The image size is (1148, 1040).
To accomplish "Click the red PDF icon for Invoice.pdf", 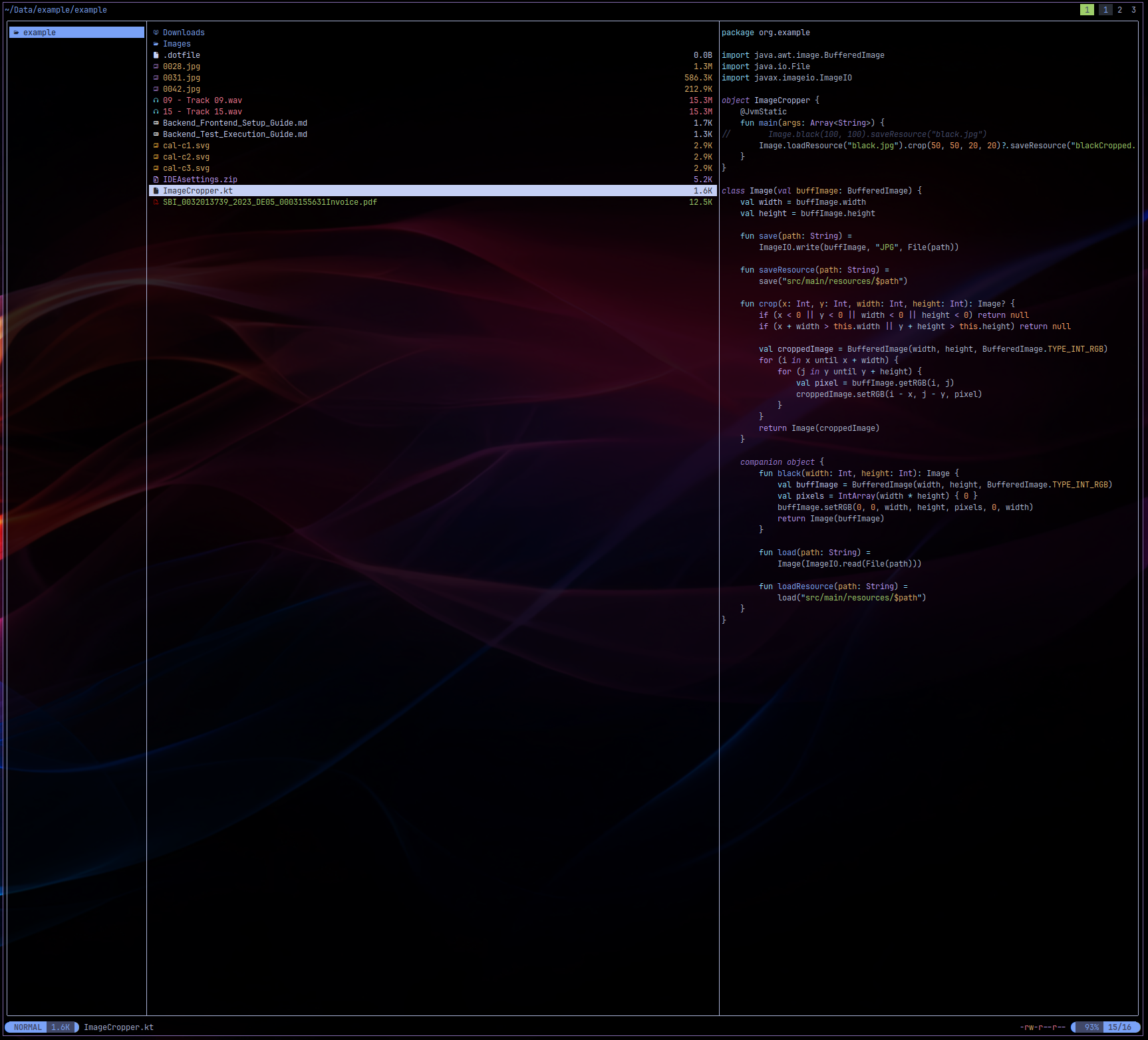I will point(156,202).
